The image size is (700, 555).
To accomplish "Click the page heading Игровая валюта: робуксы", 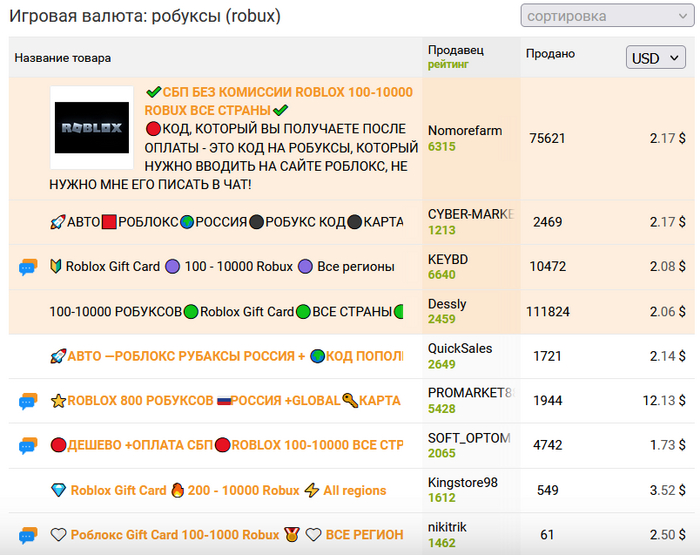I will [145, 16].
